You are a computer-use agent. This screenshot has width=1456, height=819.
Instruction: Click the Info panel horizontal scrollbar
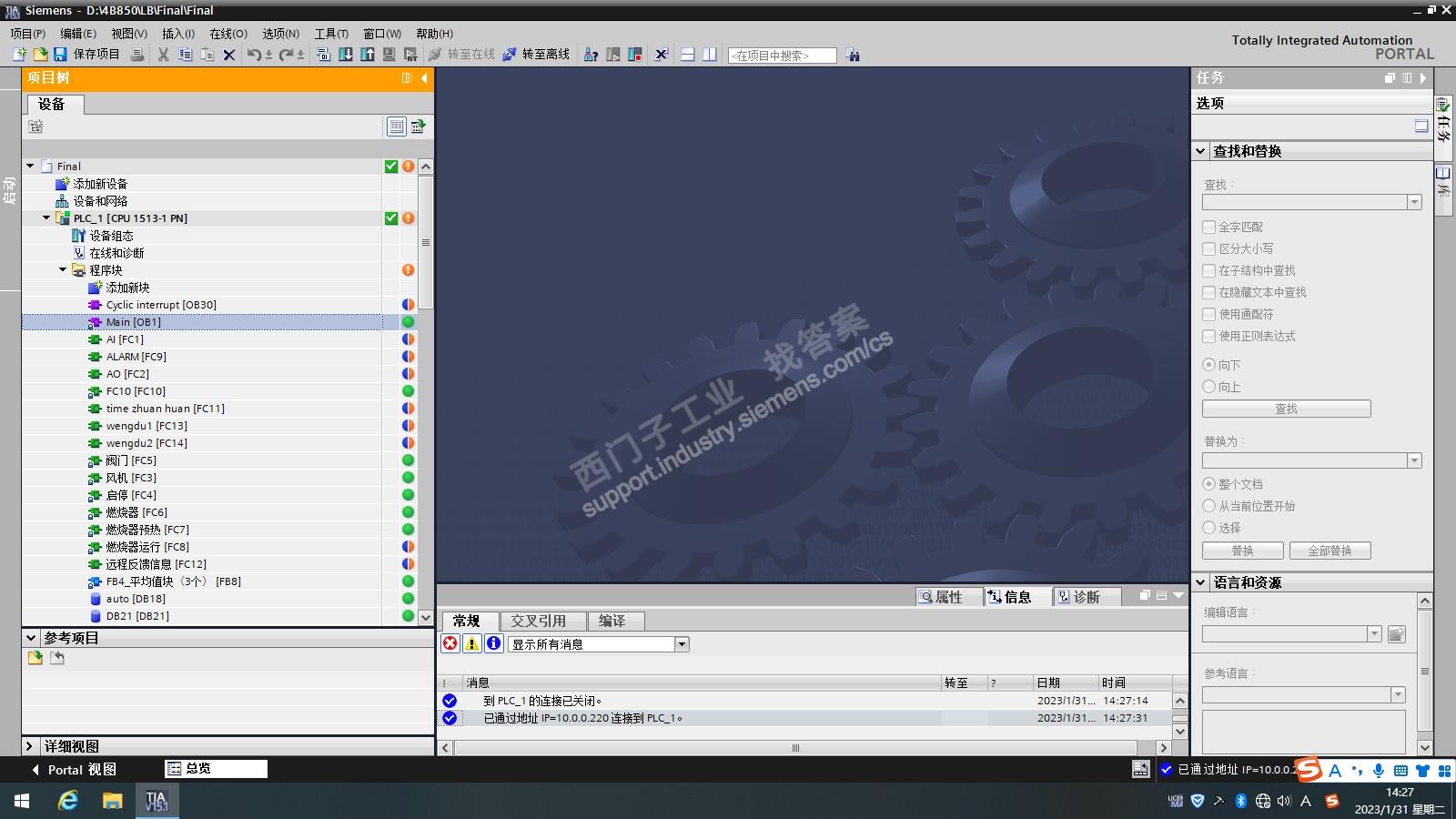click(x=796, y=748)
